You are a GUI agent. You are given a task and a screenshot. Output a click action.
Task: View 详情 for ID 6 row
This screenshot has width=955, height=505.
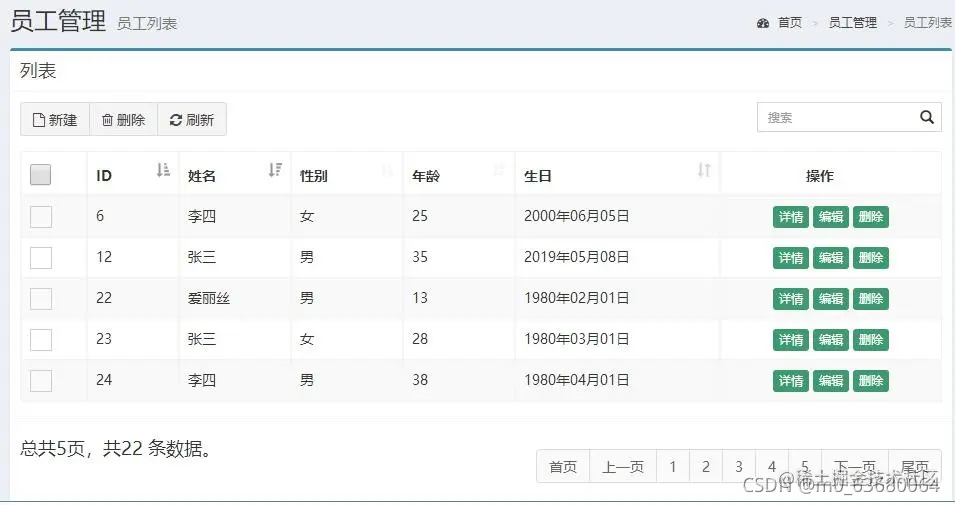(x=791, y=217)
